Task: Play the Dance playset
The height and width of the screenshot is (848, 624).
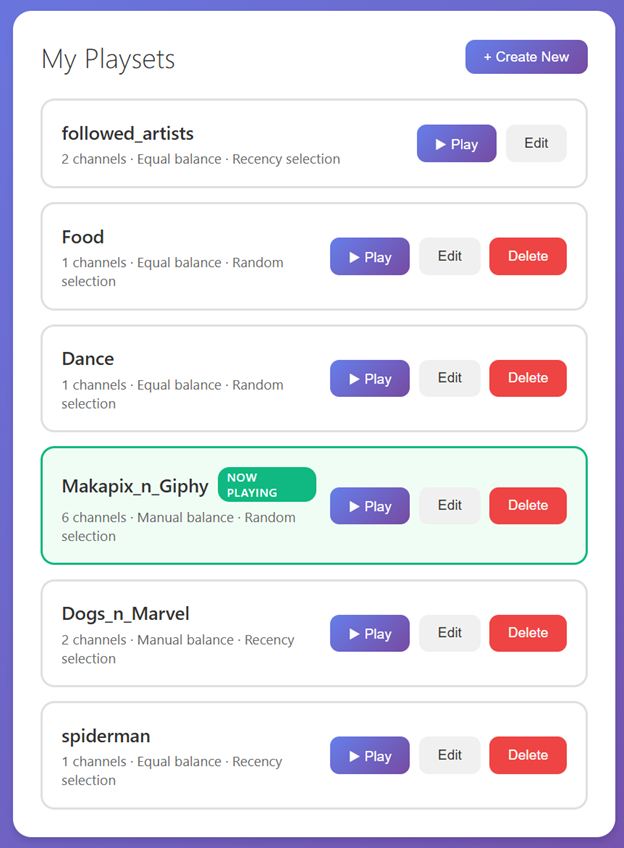Action: click(369, 379)
